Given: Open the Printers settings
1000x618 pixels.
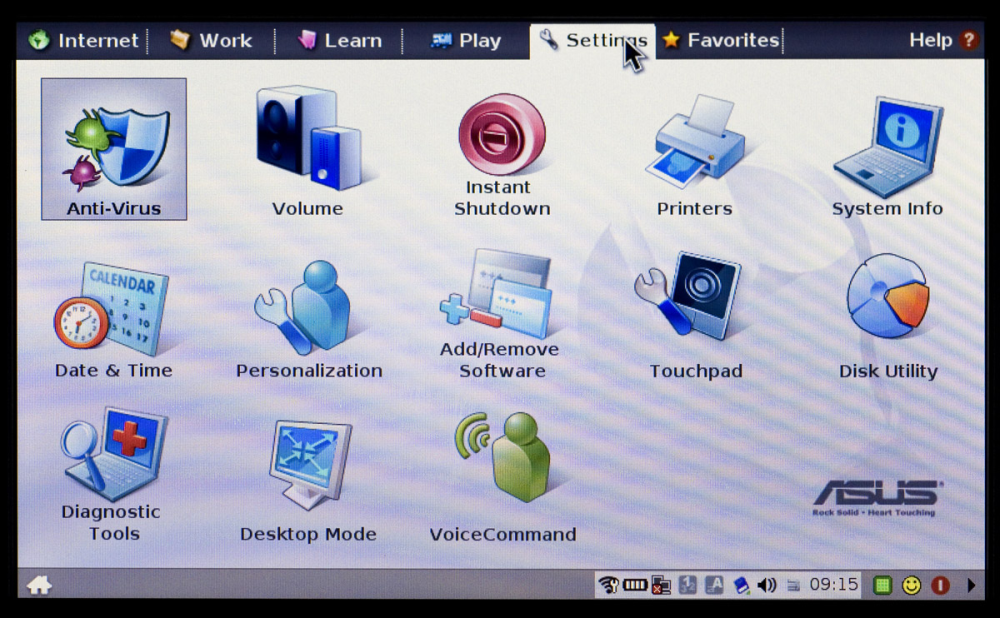Looking at the screenshot, I should click(695, 154).
